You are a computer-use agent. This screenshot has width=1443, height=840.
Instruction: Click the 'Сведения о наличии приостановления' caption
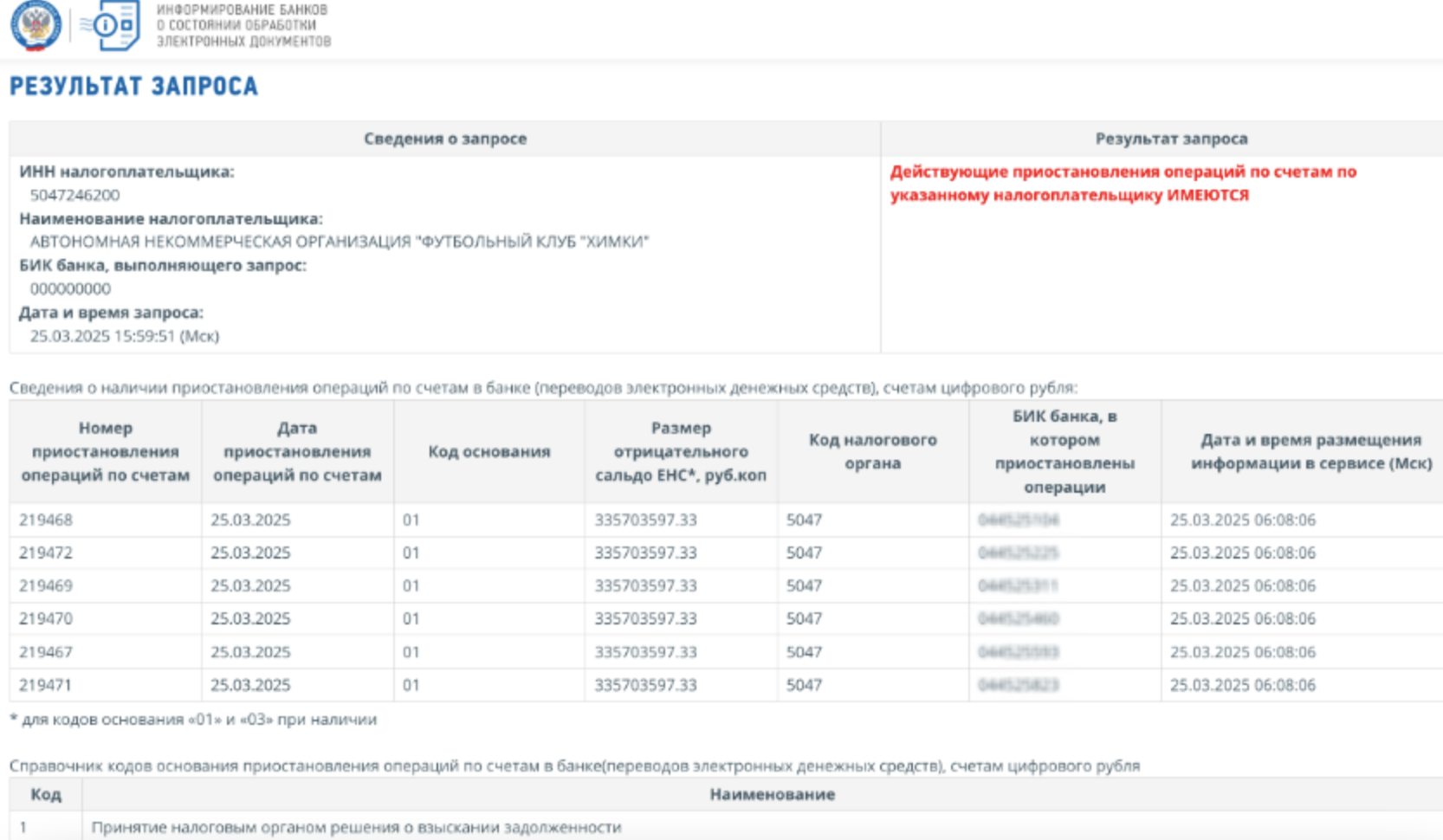(544, 388)
